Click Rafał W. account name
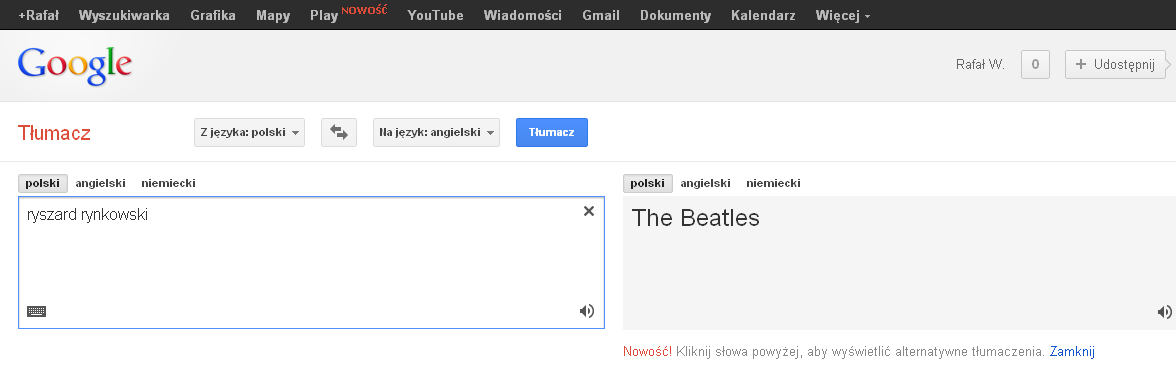Screen dimensions: 1176x390 click(980, 64)
